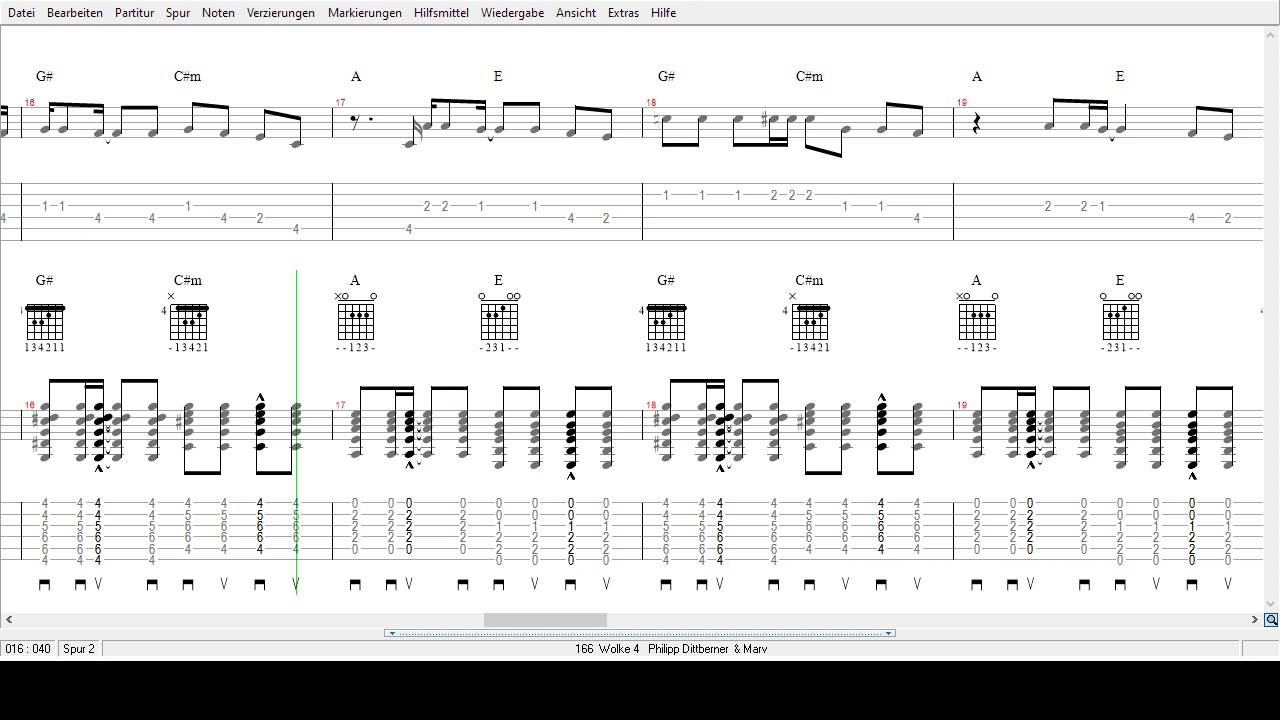Open the Partitur menu
Viewport: 1280px width, 720px height.
click(134, 13)
